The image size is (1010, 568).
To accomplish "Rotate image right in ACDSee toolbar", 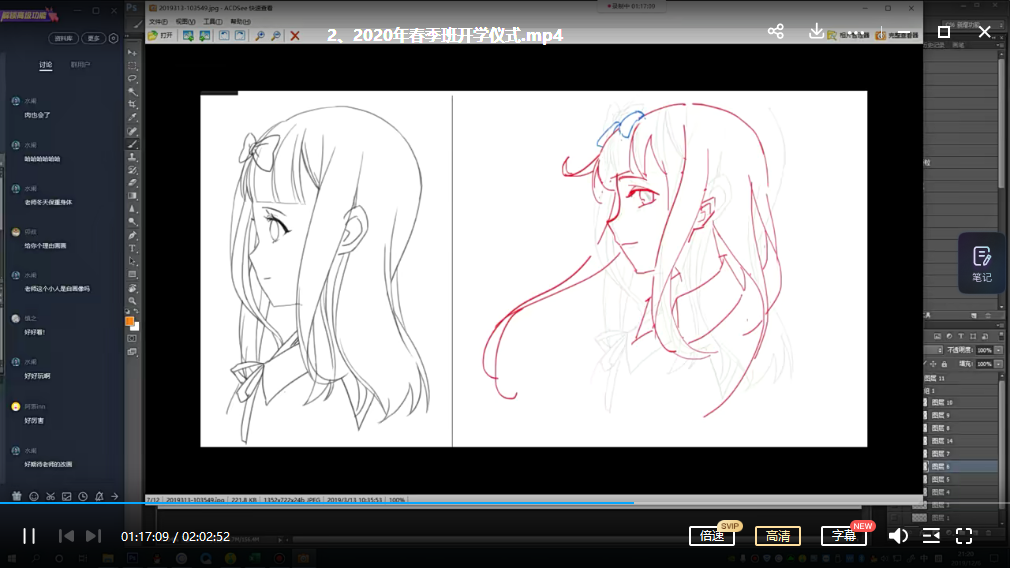I will coord(240,35).
